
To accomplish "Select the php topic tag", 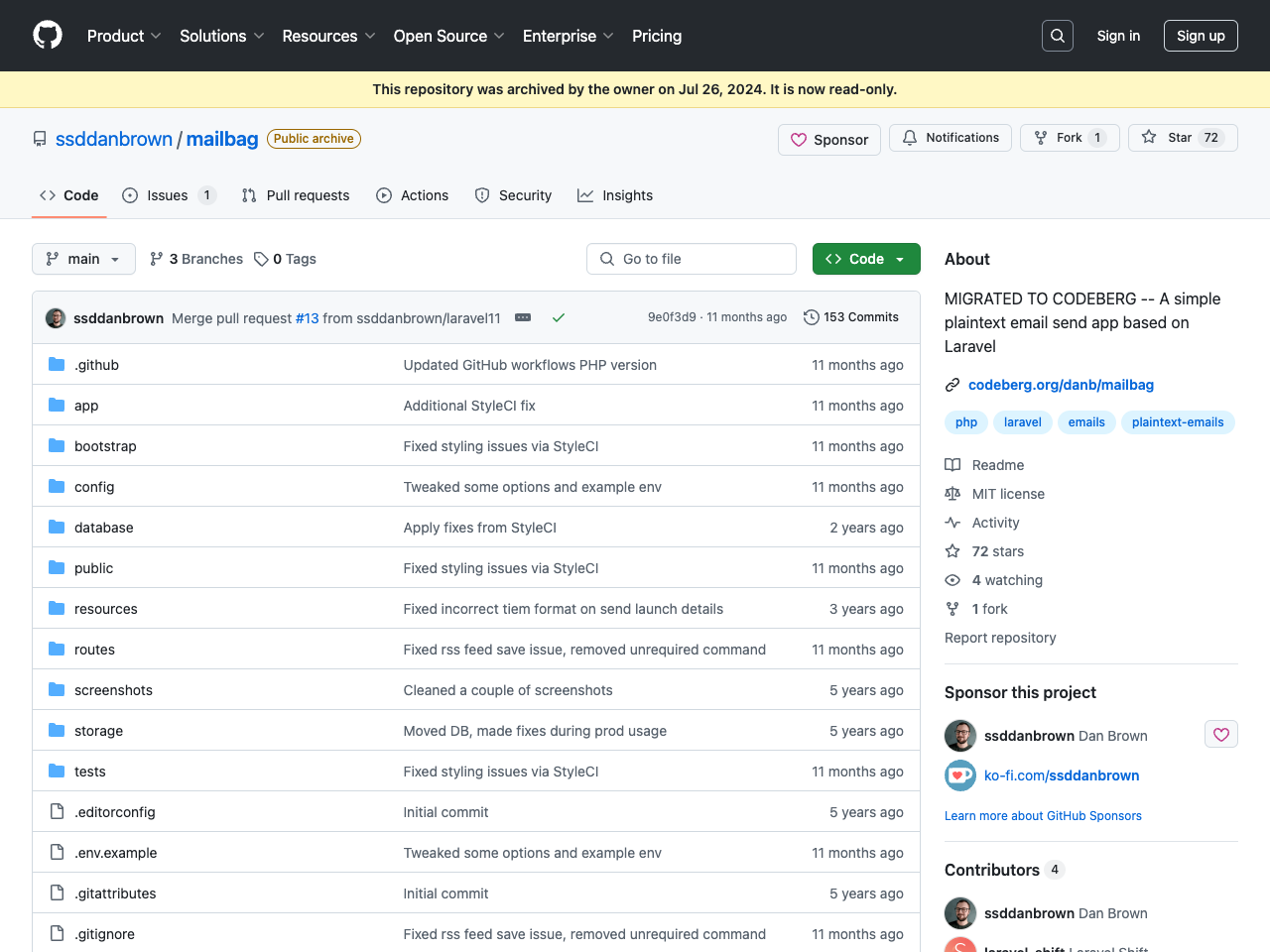I will click(x=966, y=422).
